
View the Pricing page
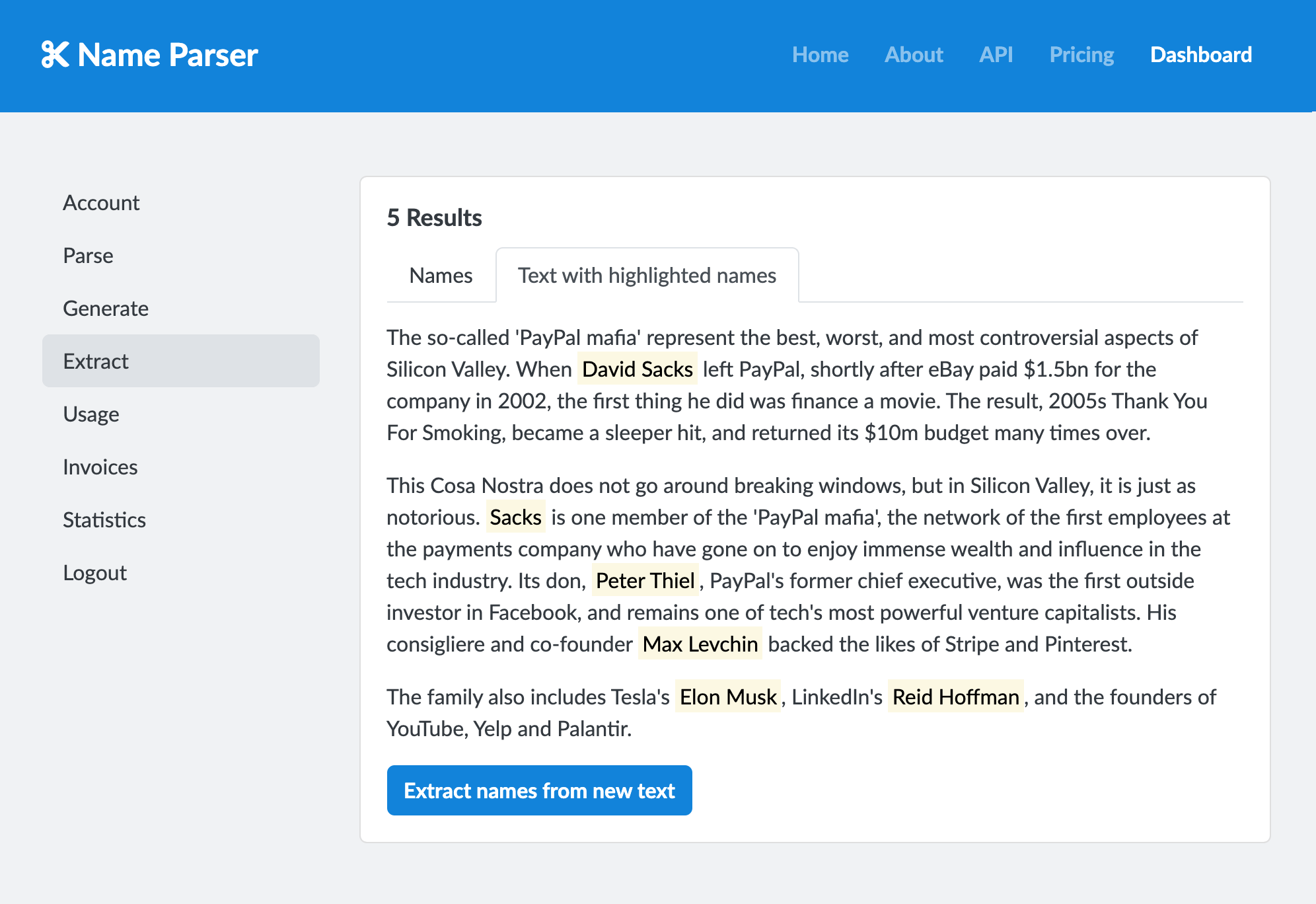point(1081,55)
